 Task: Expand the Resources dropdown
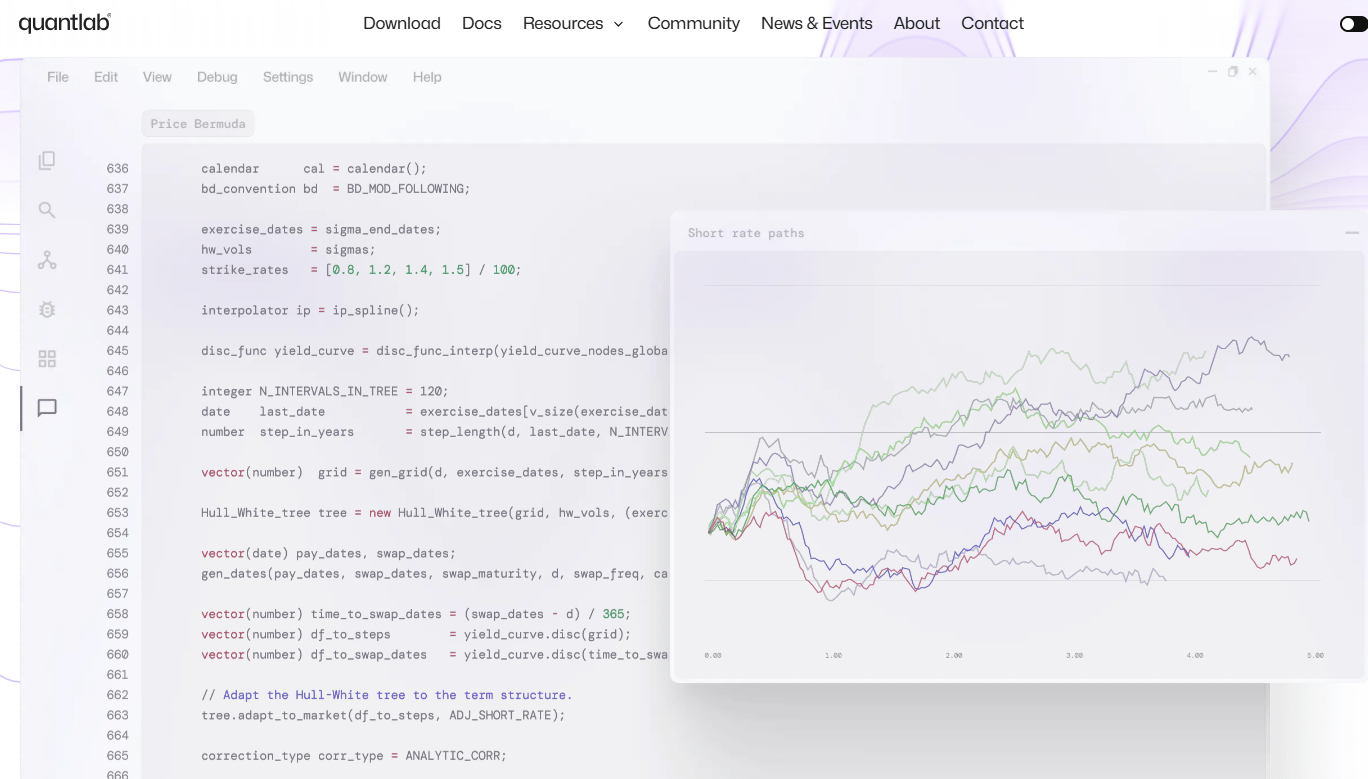[x=573, y=23]
